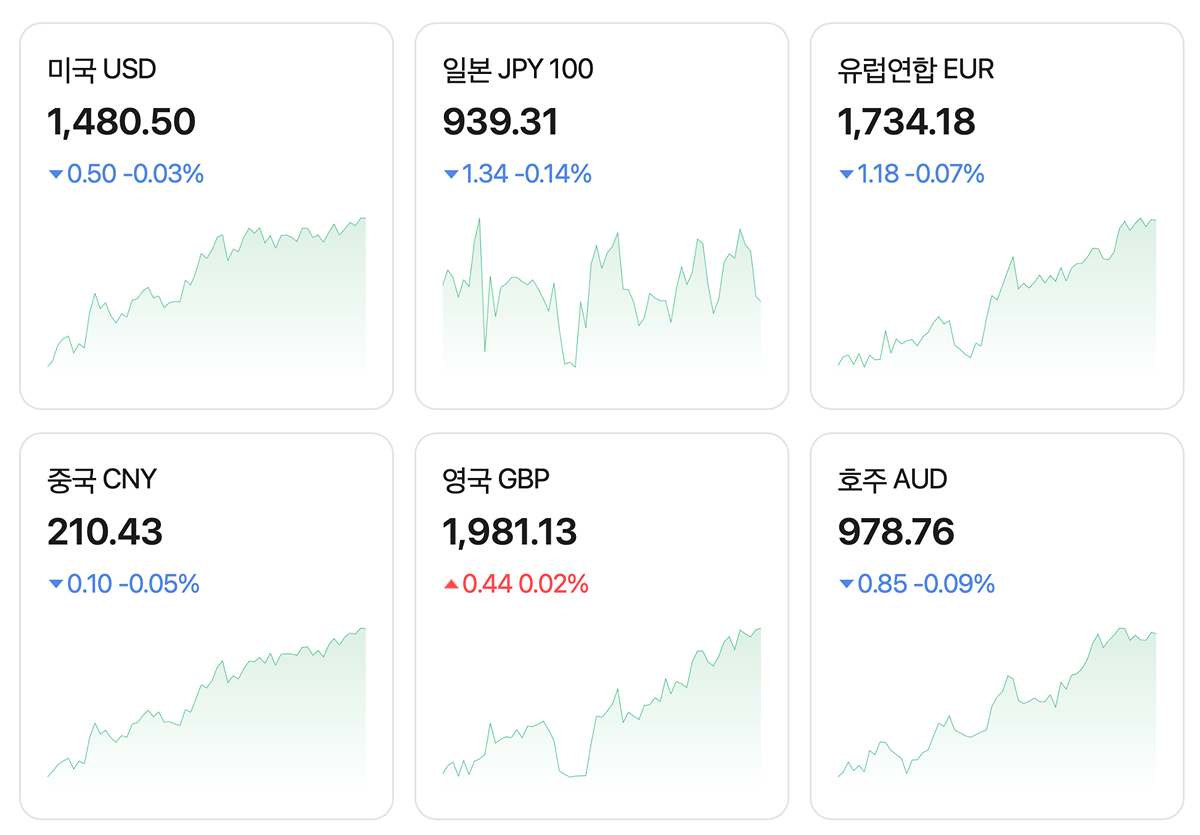Click the down triangle on the EUR card
The width and height of the screenshot is (1200, 835).
[x=846, y=175]
